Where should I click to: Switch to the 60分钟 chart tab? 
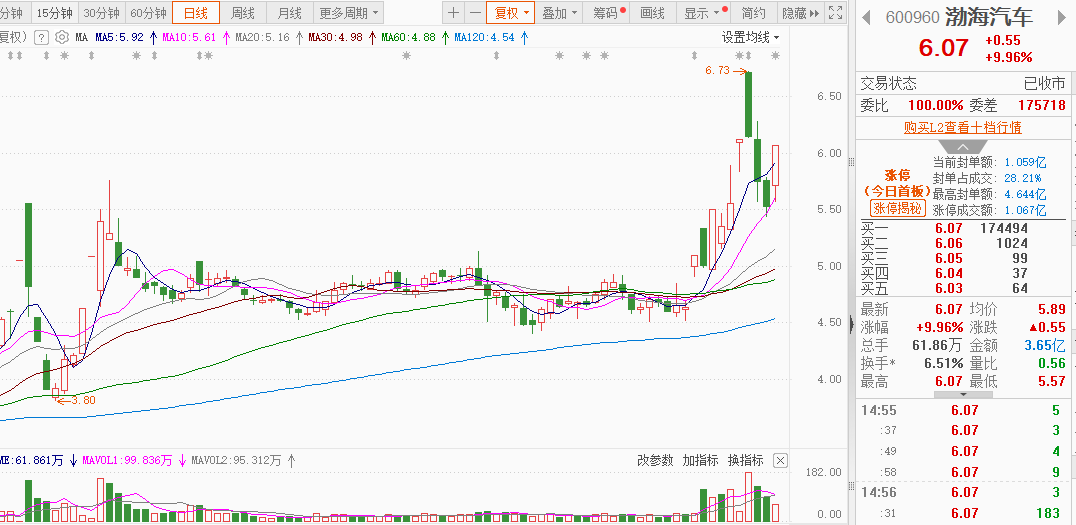point(148,12)
